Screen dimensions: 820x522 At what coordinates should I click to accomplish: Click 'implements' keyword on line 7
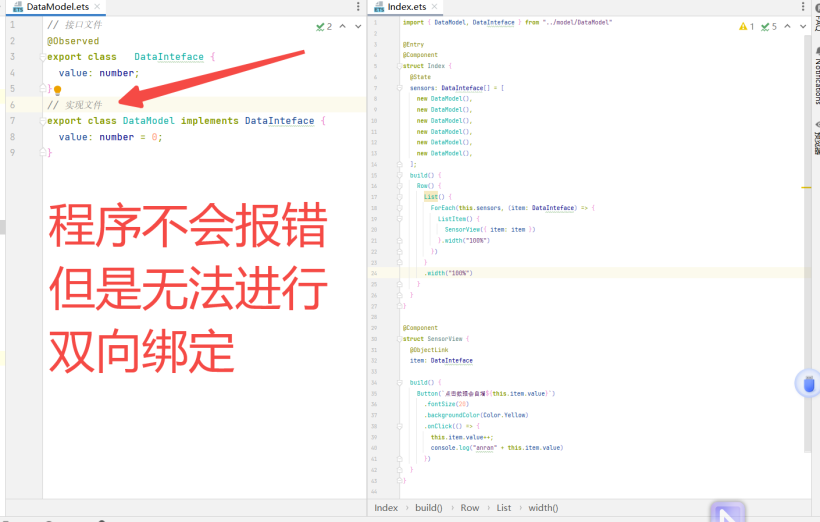coord(209,121)
